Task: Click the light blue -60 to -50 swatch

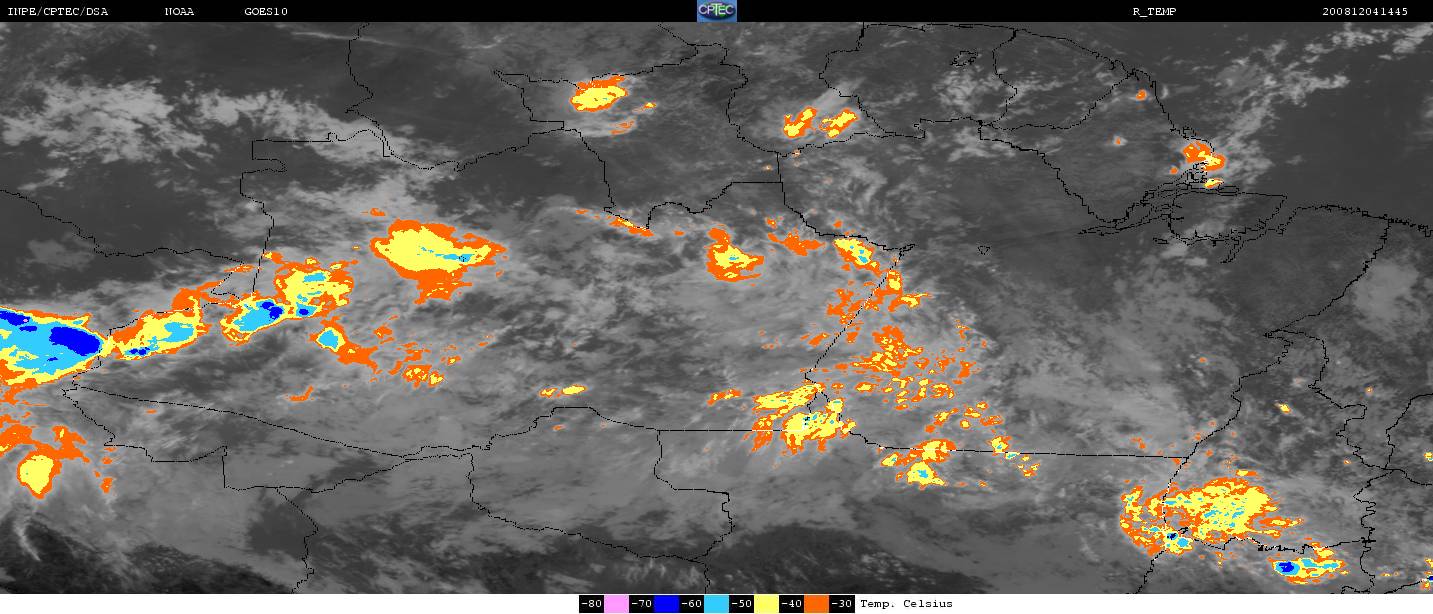Action: coord(716,604)
